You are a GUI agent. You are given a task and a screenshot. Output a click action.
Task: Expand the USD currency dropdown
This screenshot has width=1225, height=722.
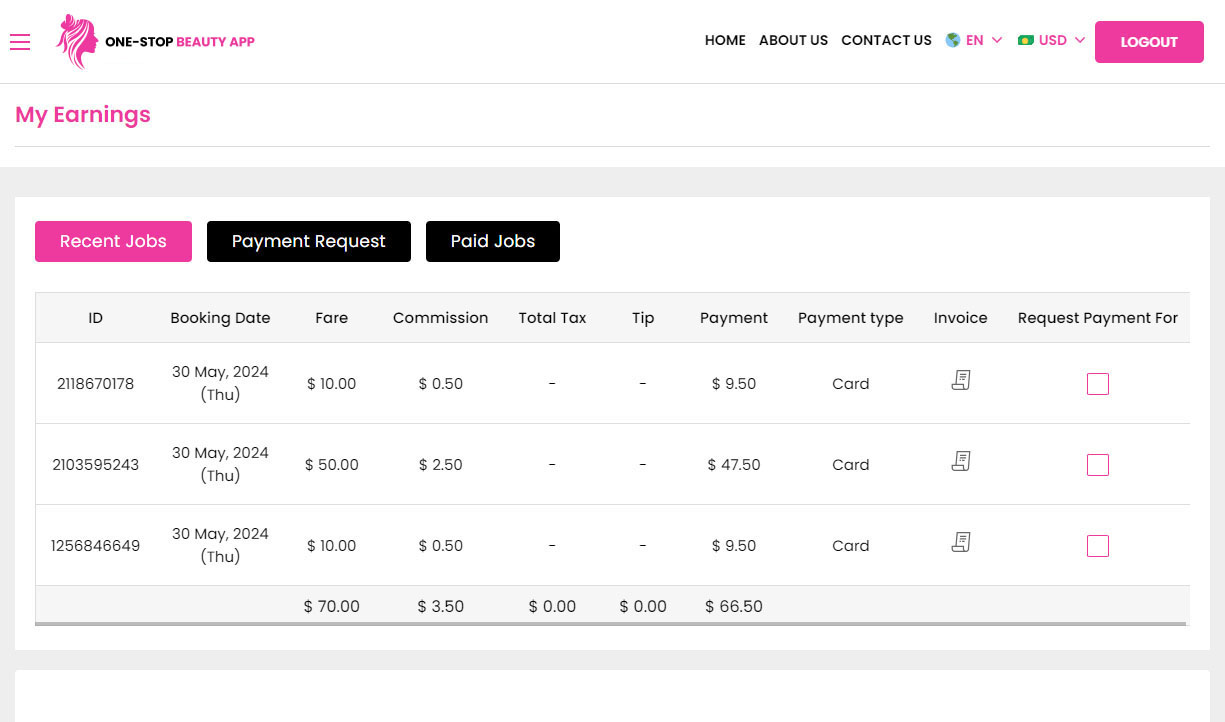click(1052, 40)
